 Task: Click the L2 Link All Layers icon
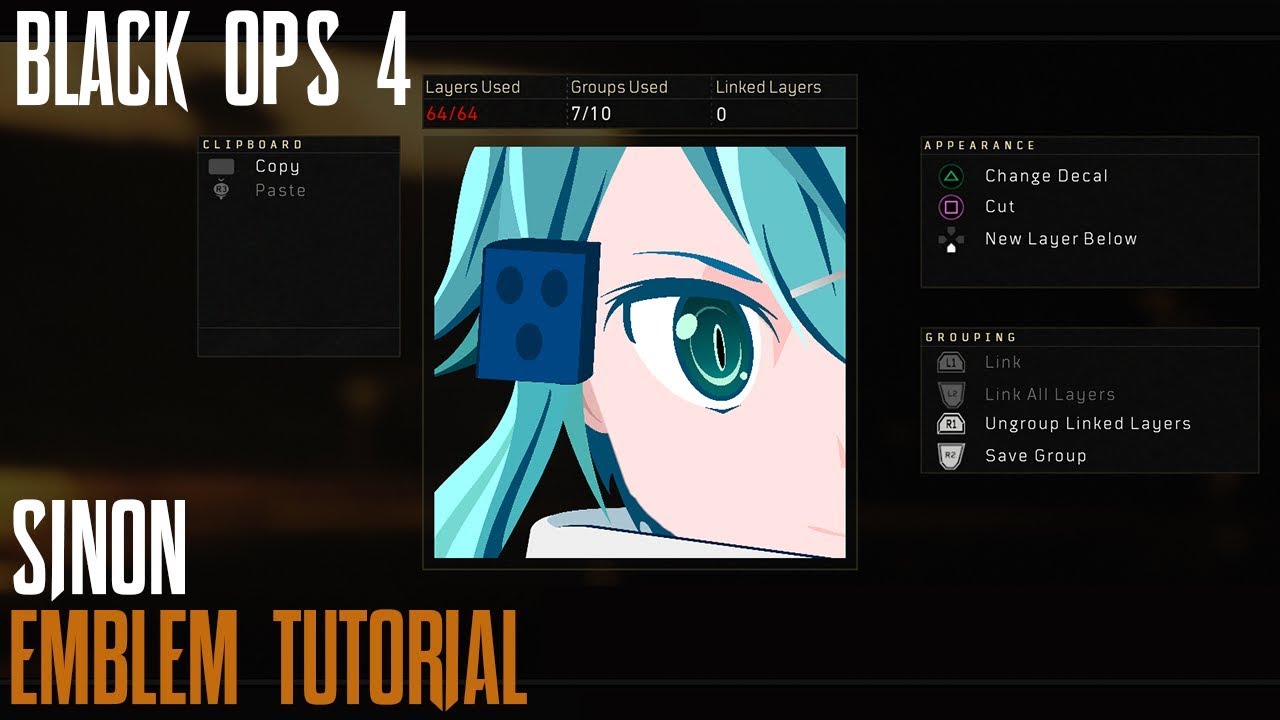click(951, 394)
